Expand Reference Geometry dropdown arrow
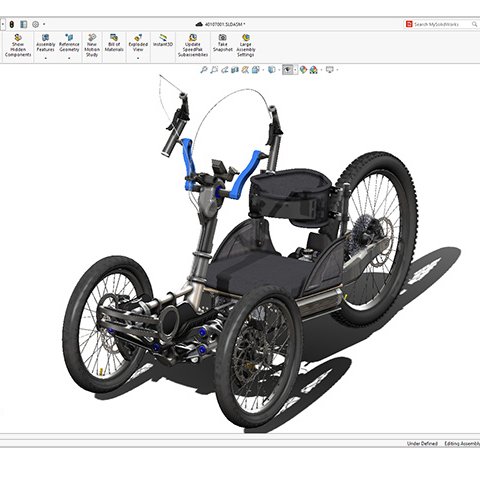The width and height of the screenshot is (480, 480). point(69,58)
